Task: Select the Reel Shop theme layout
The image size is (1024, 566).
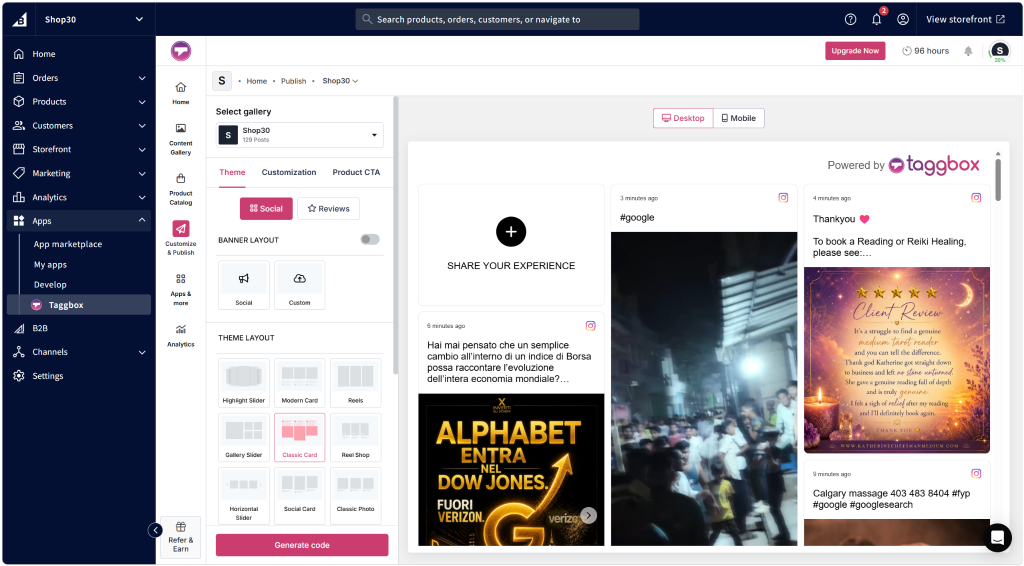Action: 356,437
